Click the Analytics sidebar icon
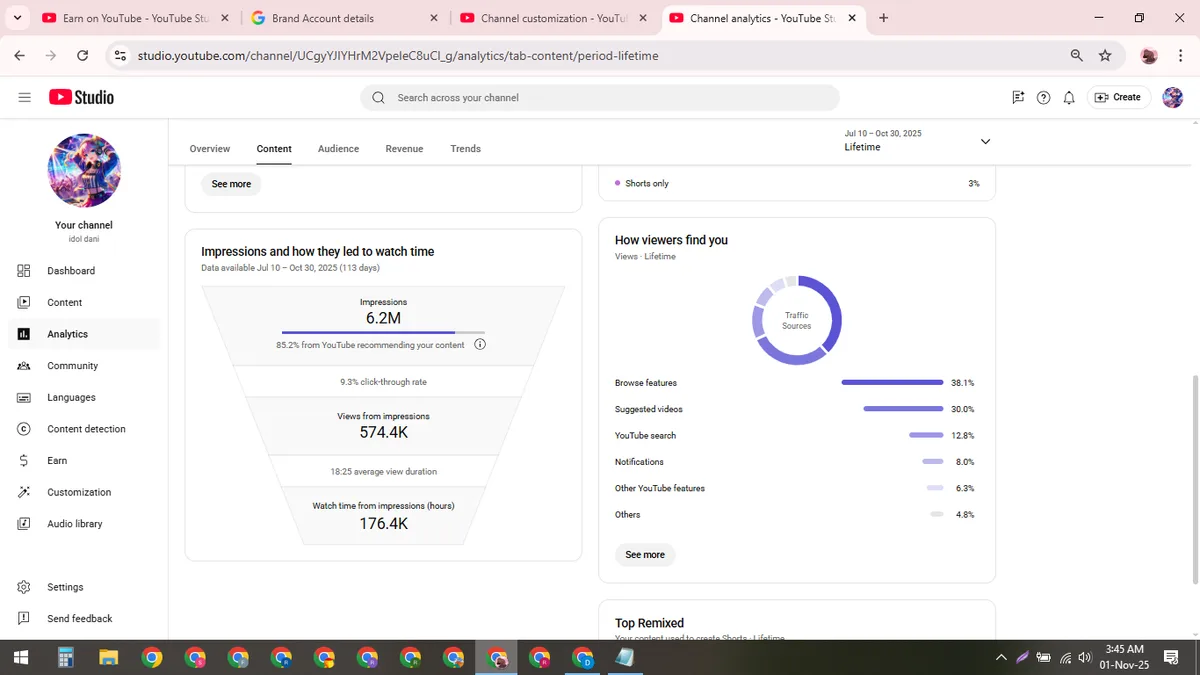This screenshot has height=675, width=1200. (x=24, y=334)
